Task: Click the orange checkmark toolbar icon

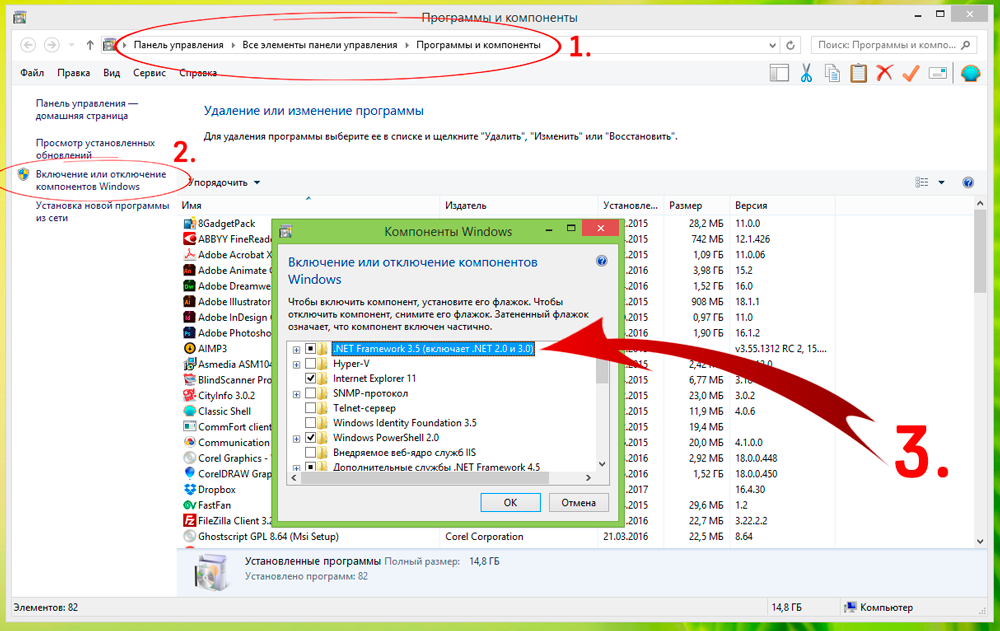Action: pos(910,73)
